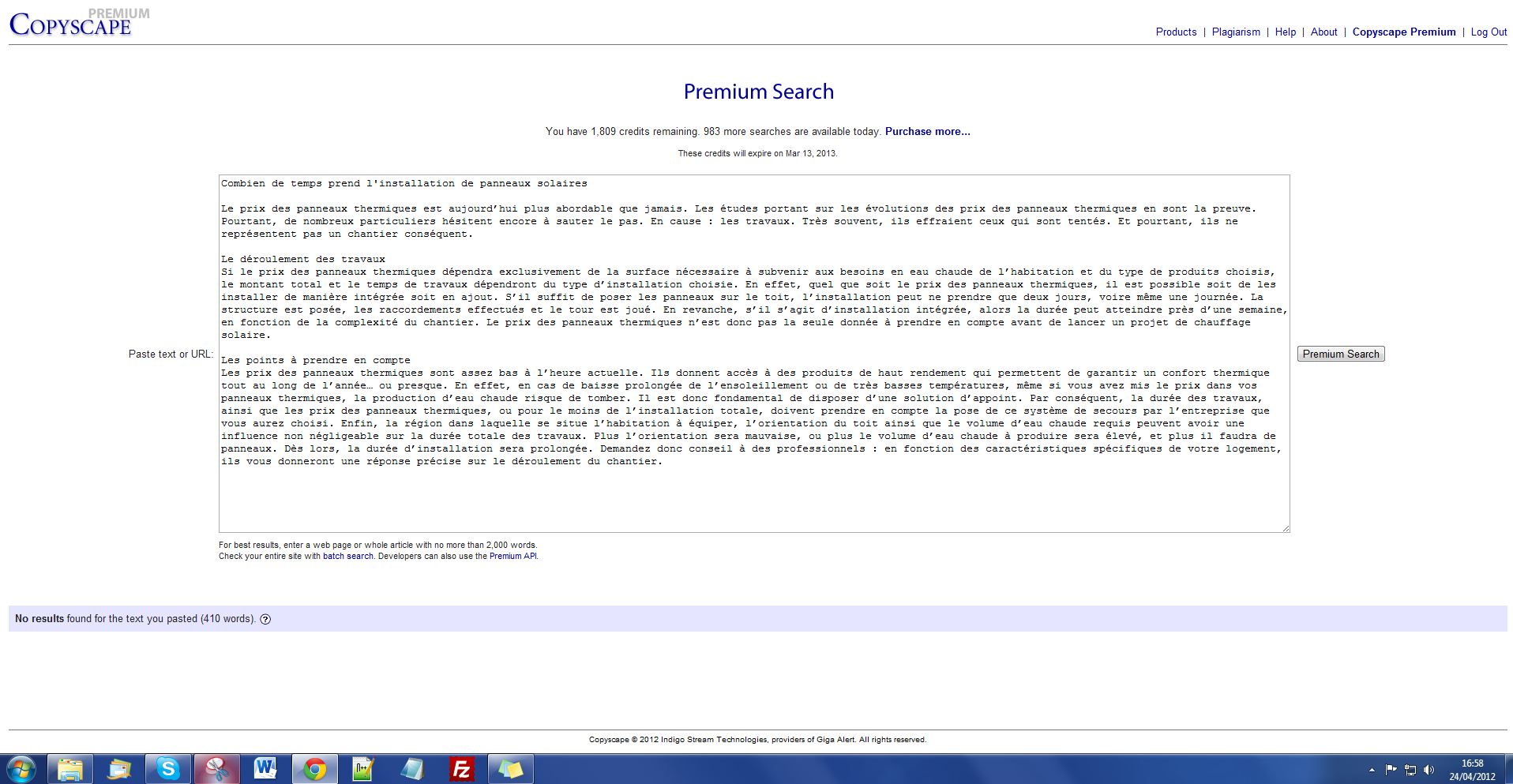
Task: Open the Help page link
Action: point(1285,32)
